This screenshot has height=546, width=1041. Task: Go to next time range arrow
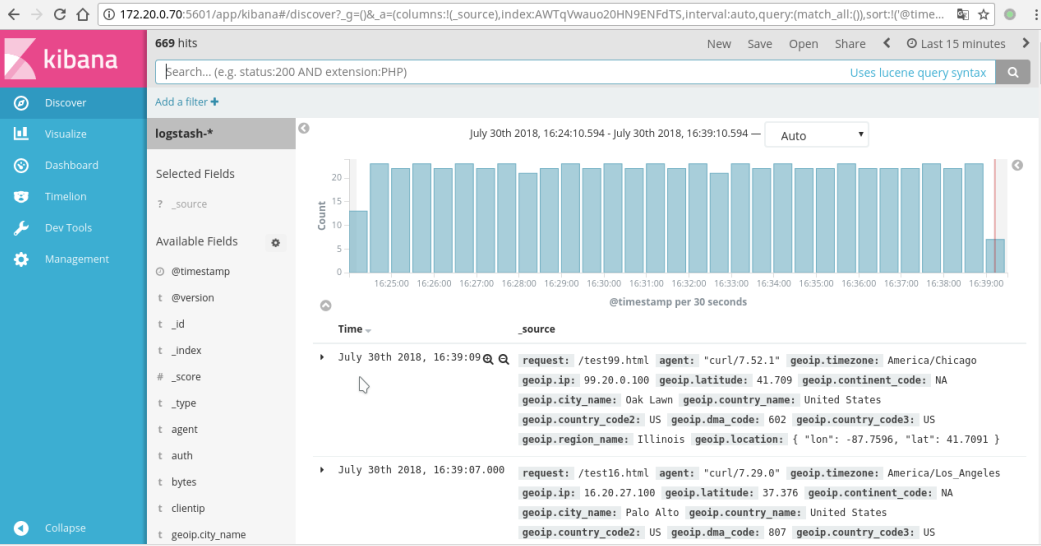(x=1025, y=43)
